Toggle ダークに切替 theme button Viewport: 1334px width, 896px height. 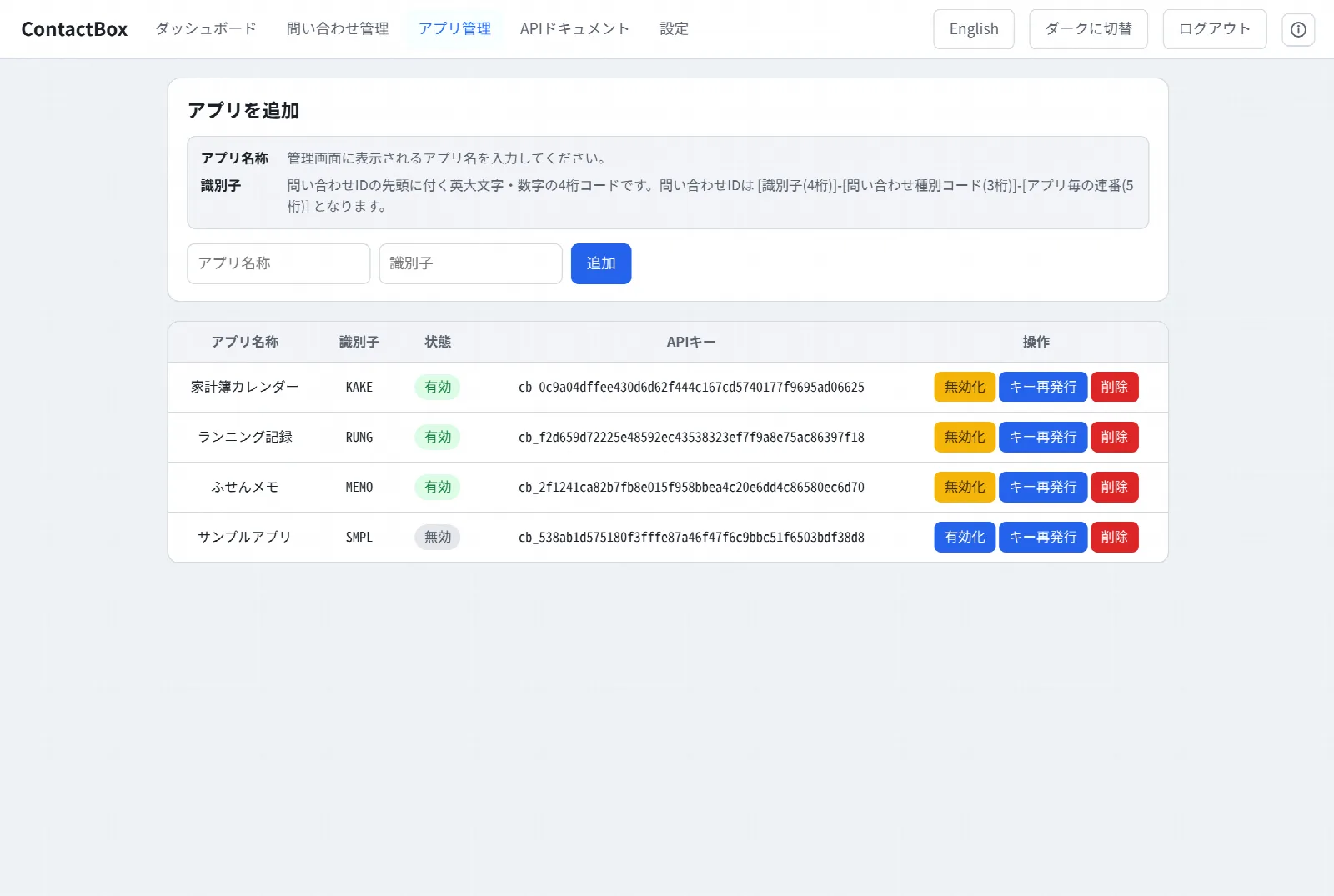[1088, 29]
